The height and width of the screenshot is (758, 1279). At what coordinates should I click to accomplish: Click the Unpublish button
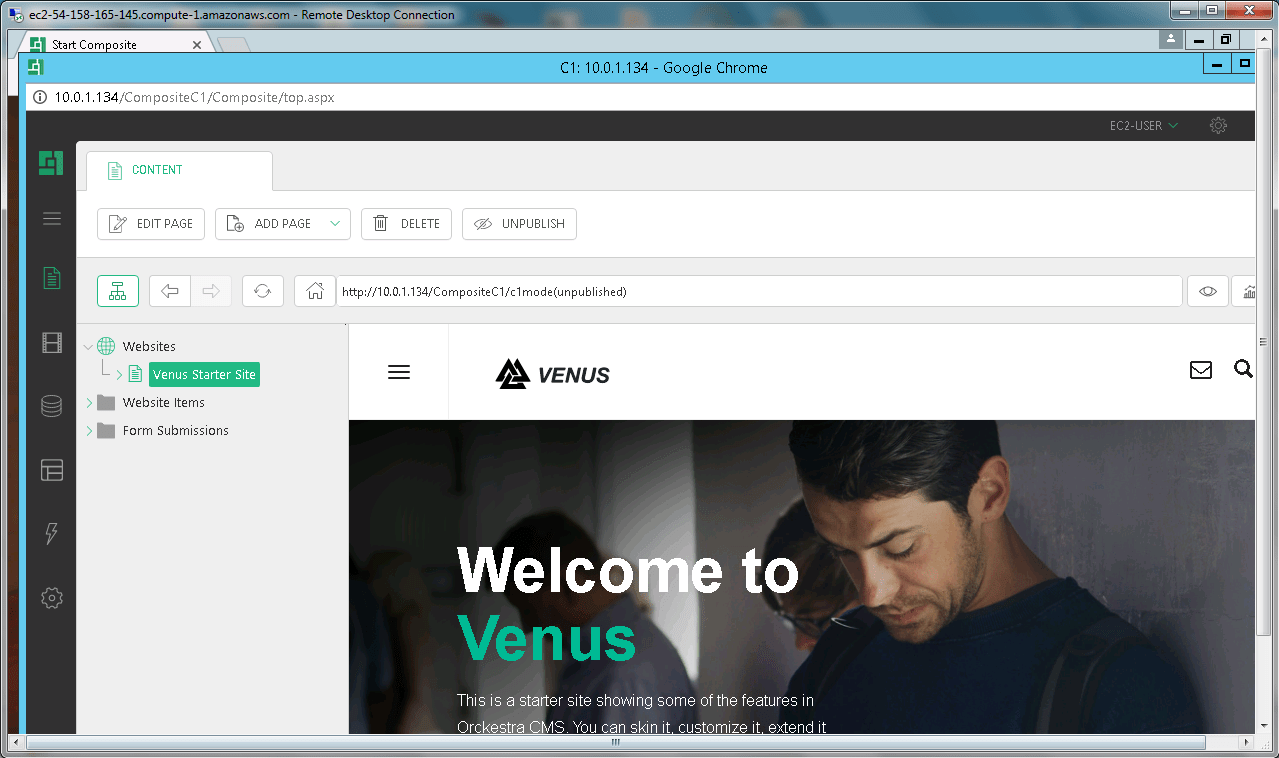point(519,224)
